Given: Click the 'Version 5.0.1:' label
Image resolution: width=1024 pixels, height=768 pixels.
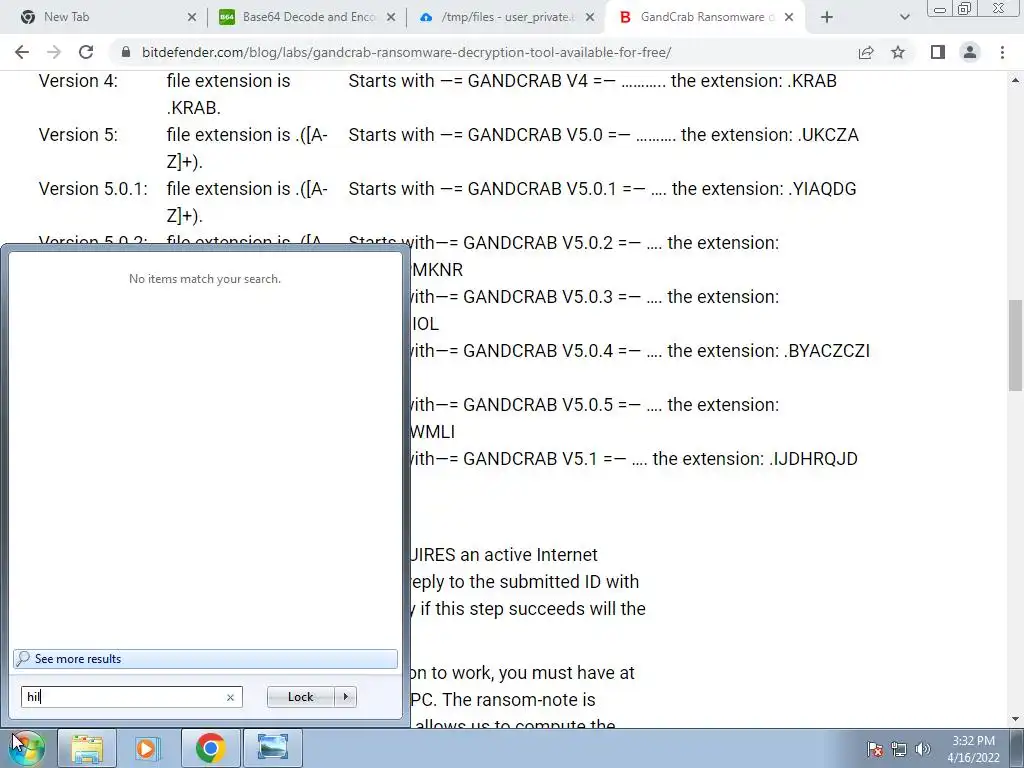Looking at the screenshot, I should pos(93,189).
